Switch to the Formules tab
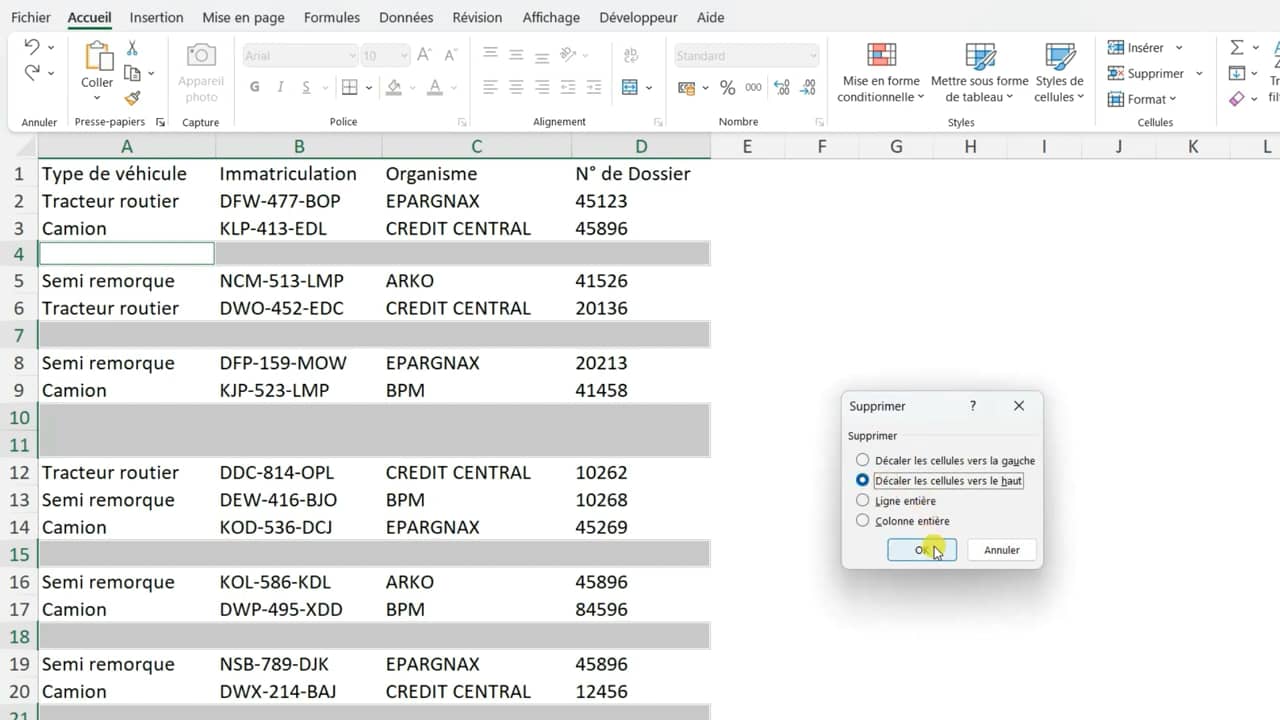1280x720 pixels. tap(332, 17)
